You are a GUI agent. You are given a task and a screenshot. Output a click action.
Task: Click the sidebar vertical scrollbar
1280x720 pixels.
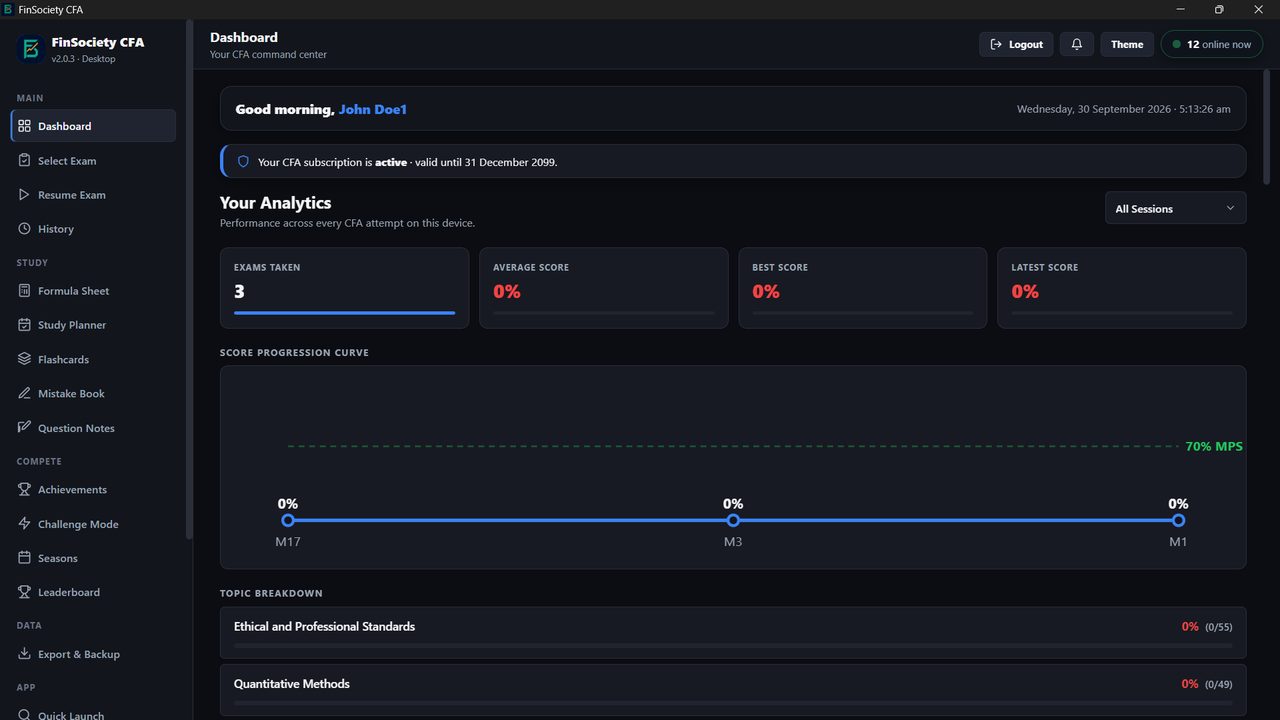point(189,280)
